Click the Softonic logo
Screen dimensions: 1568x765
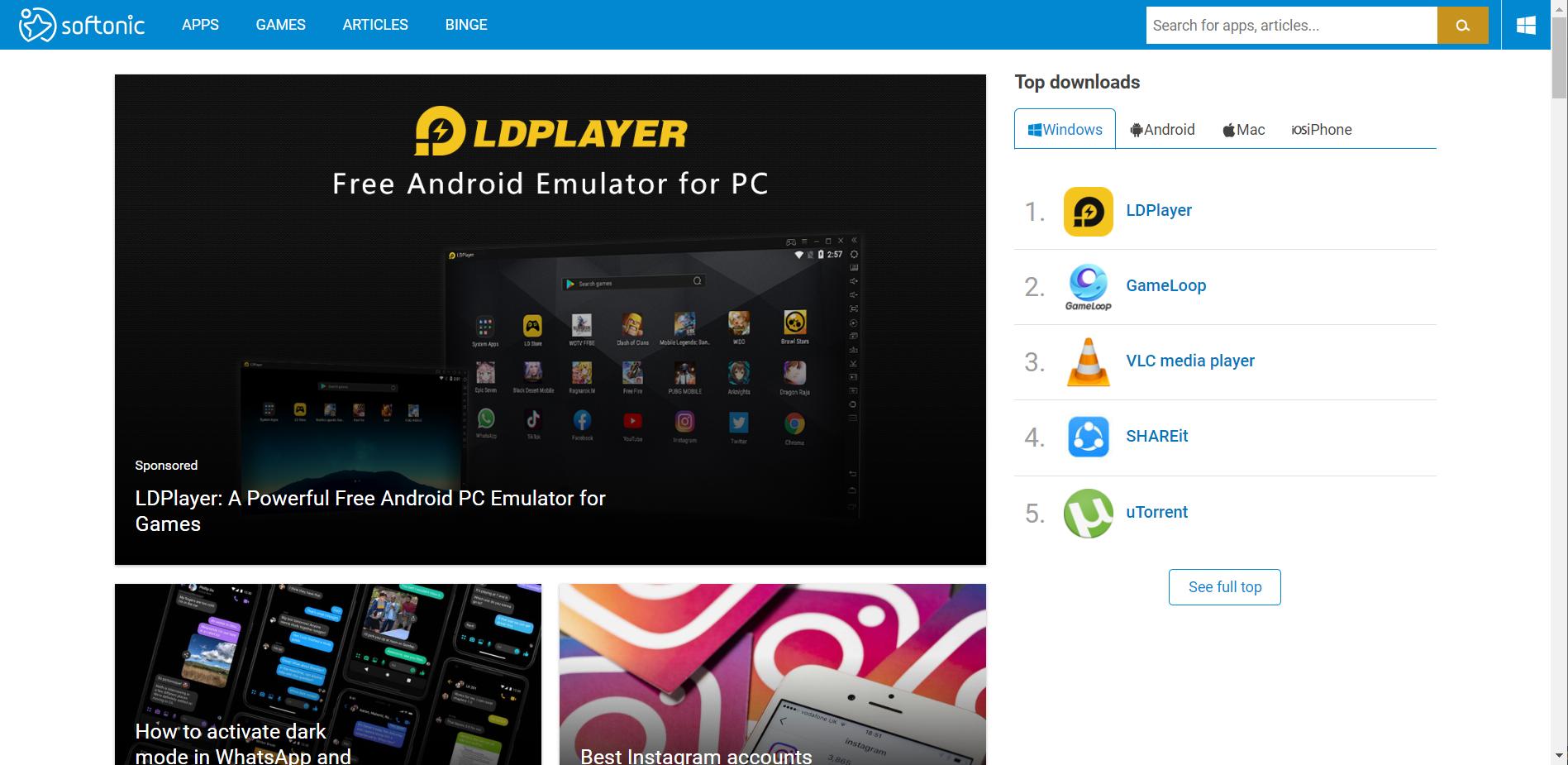[x=82, y=25]
